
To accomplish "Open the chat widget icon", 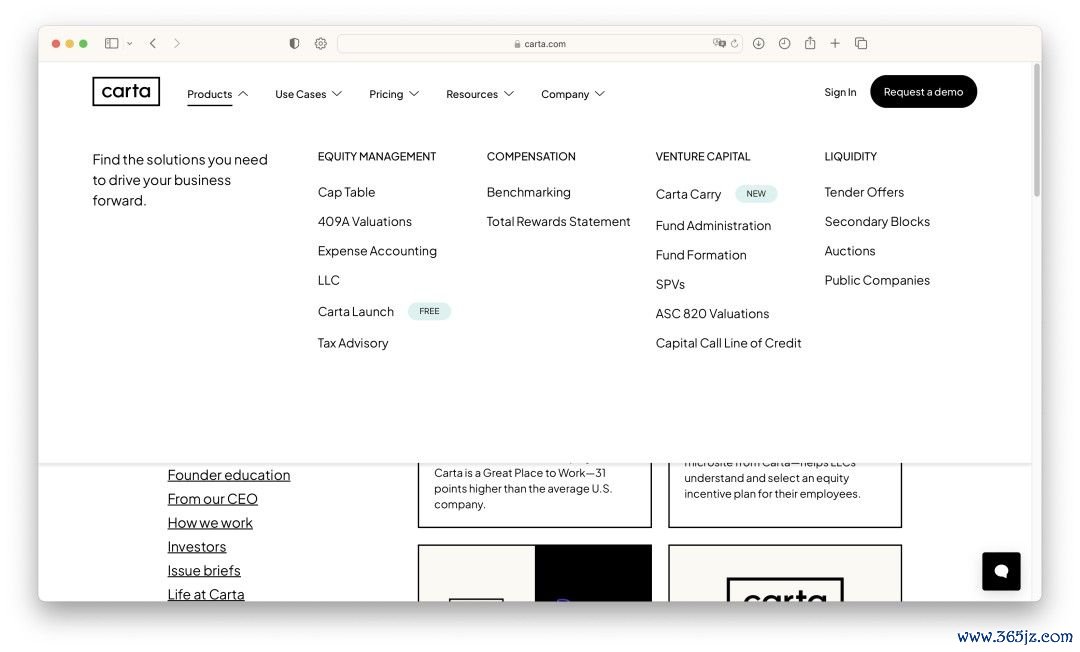I will pyautogui.click(x=1001, y=571).
